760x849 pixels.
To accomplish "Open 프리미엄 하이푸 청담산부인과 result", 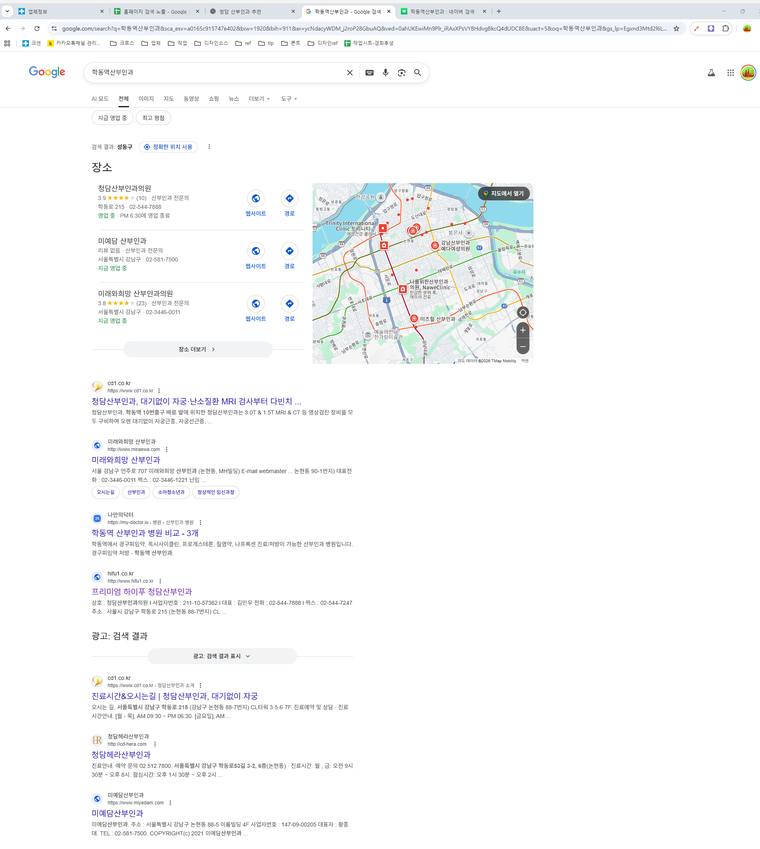I will 141,592.
